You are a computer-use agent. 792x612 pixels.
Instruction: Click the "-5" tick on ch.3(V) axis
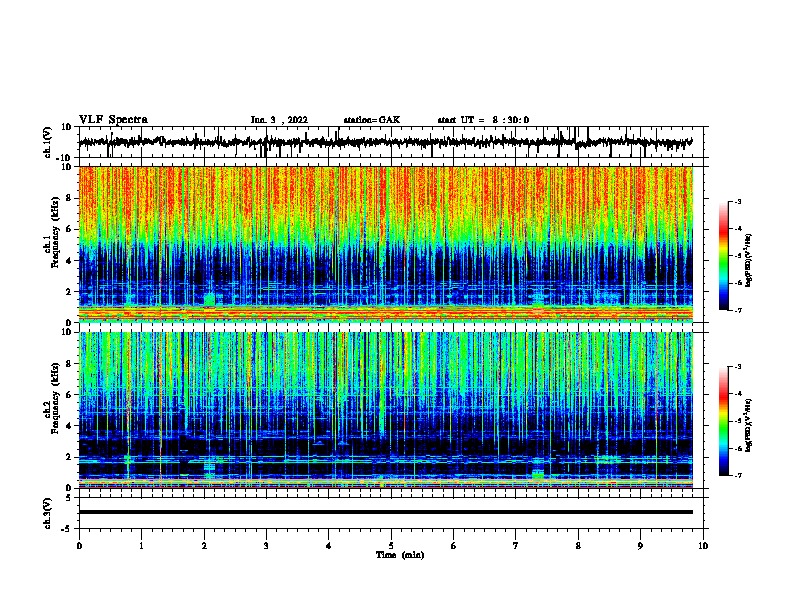click(67, 529)
